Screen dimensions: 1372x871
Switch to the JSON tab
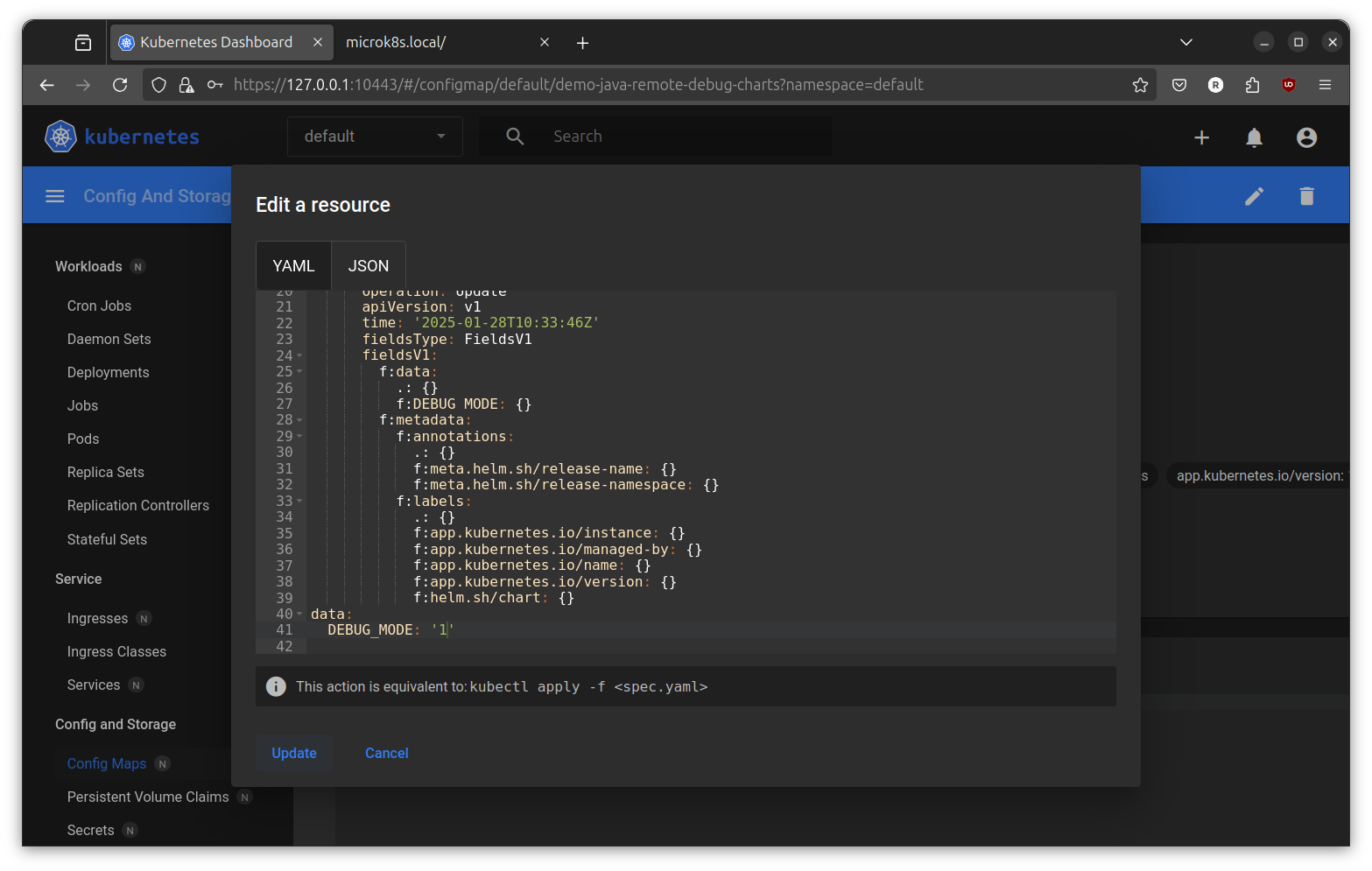[x=369, y=266]
